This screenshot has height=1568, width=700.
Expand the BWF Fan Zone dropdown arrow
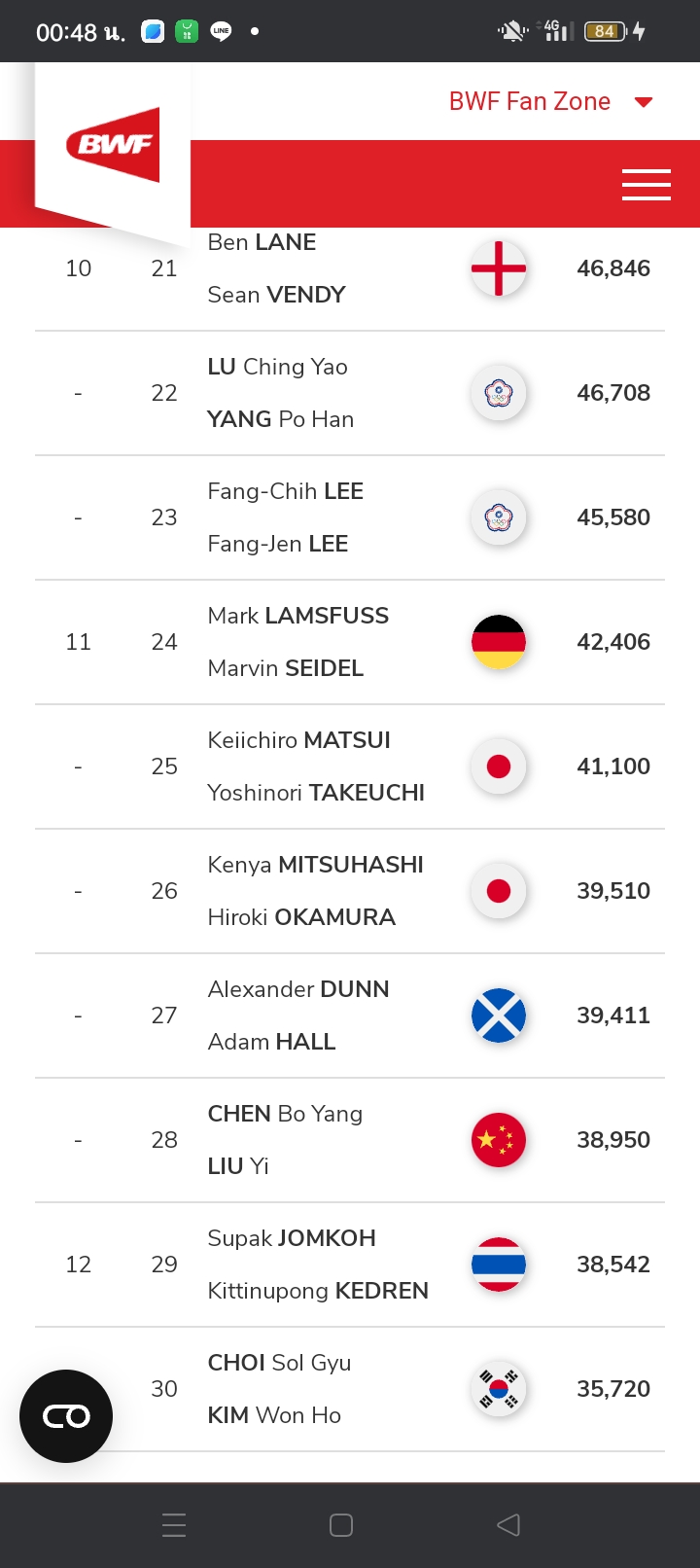[x=644, y=102]
